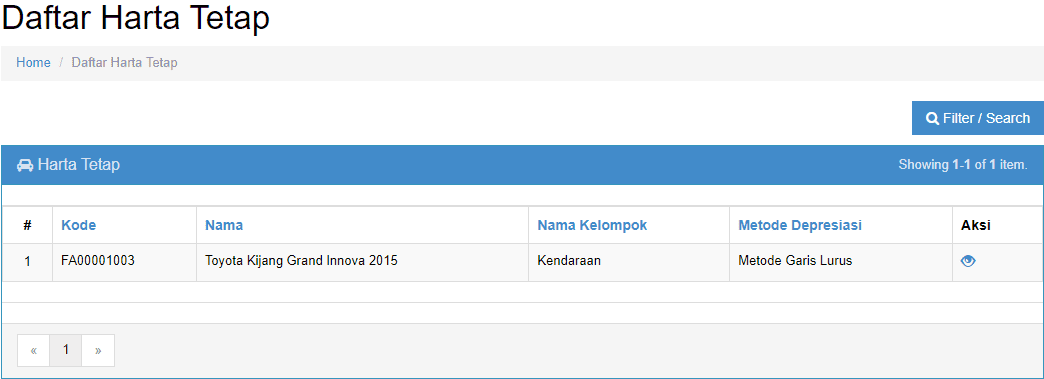Click the Showing 1-1 of 1 item summary
This screenshot has height=379, width=1044.
click(963, 165)
